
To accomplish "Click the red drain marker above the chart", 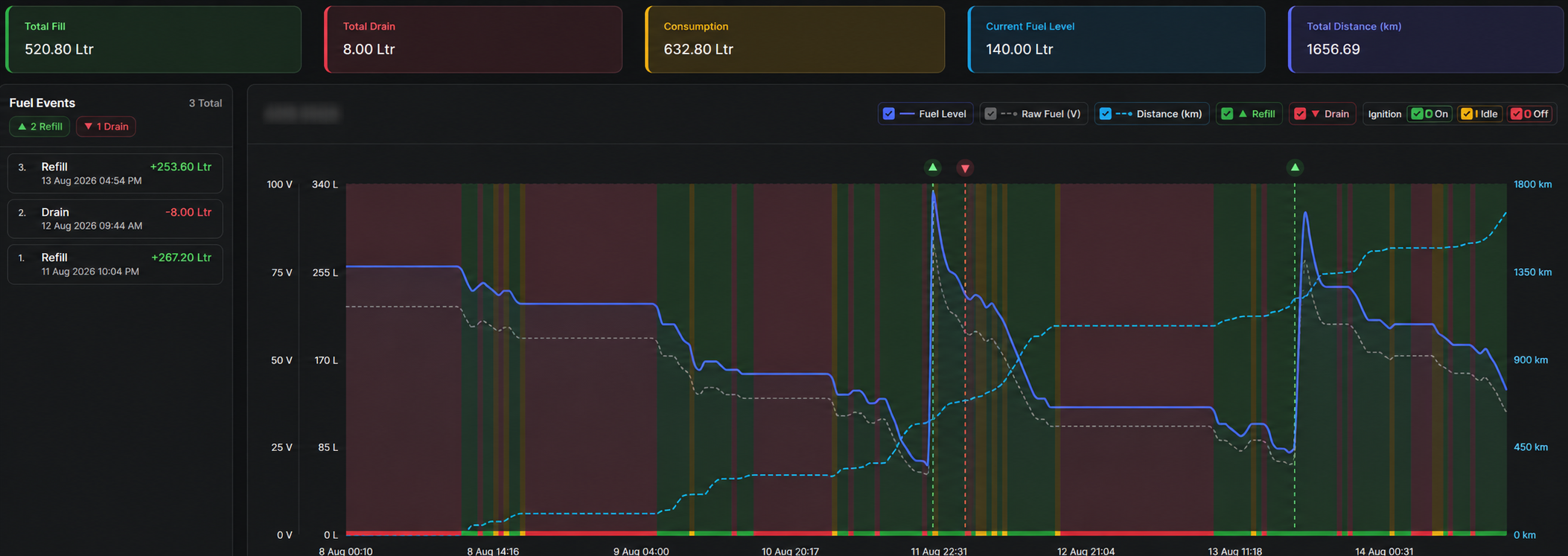I will point(965,168).
